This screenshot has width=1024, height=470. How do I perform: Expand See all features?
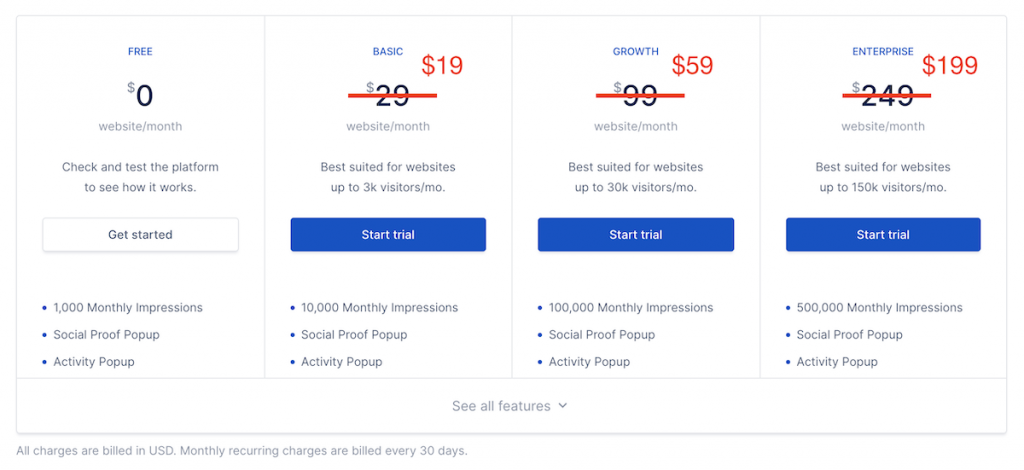510,406
